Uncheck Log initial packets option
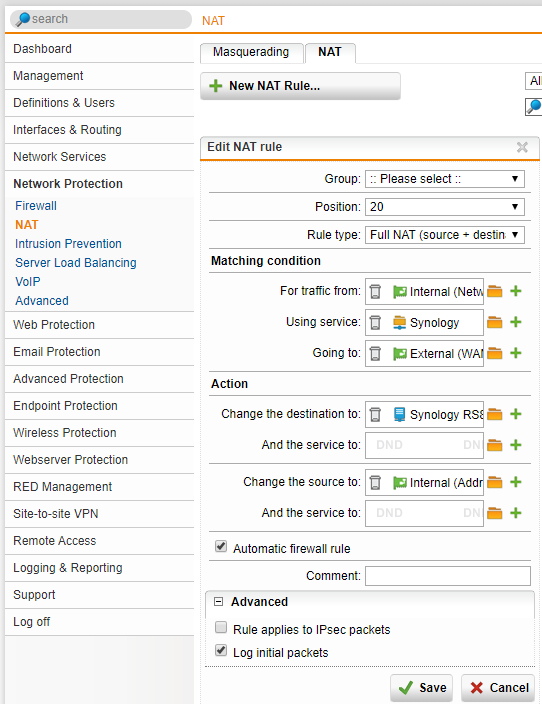This screenshot has height=704, width=542. (221, 650)
